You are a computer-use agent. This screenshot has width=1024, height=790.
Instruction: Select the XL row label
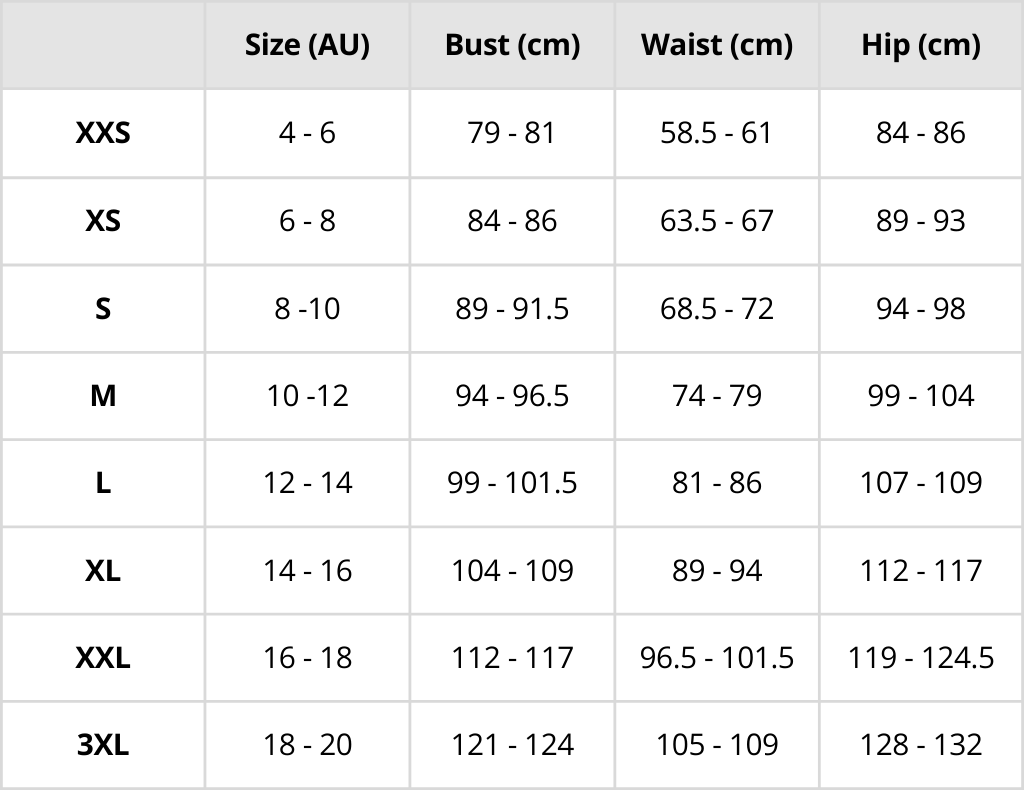[x=103, y=571]
